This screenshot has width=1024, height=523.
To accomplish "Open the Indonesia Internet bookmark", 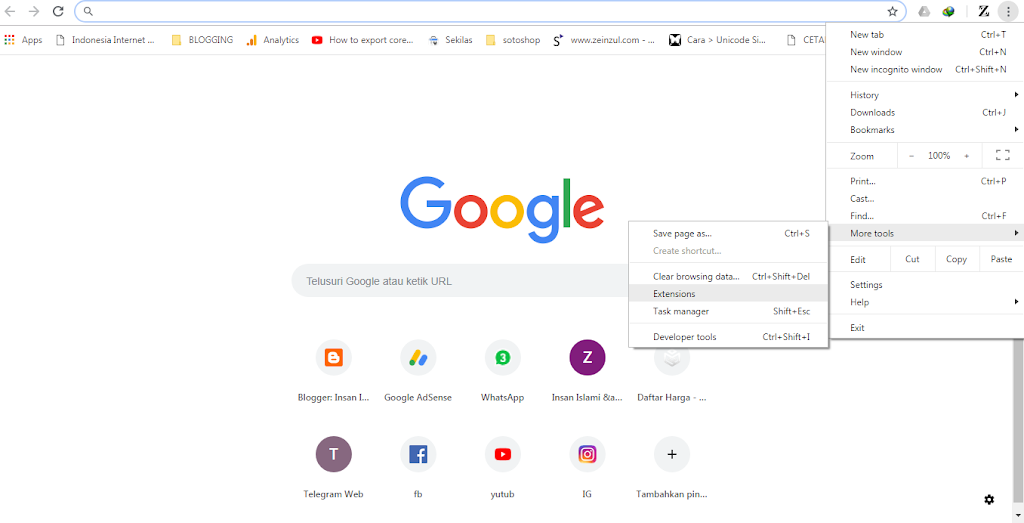I will pos(106,40).
